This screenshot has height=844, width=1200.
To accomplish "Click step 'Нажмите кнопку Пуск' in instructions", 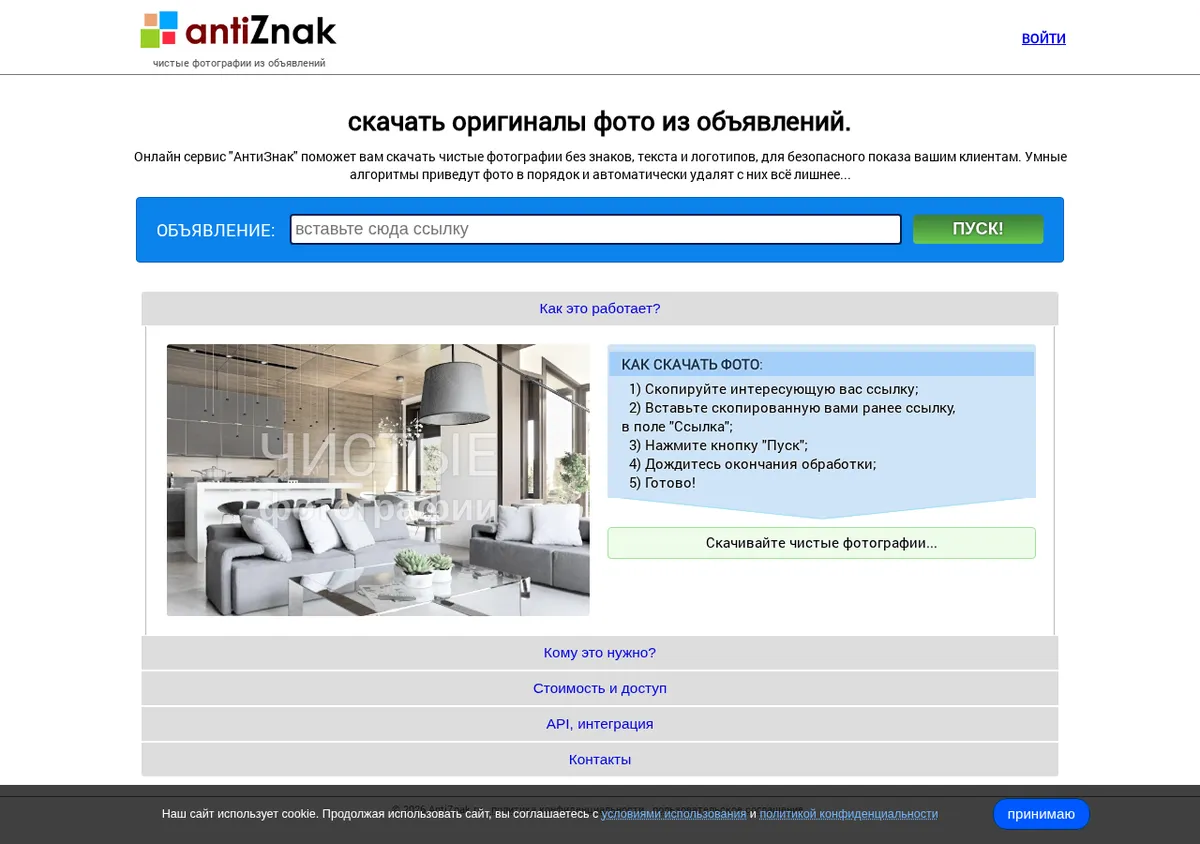I will tap(718, 446).
